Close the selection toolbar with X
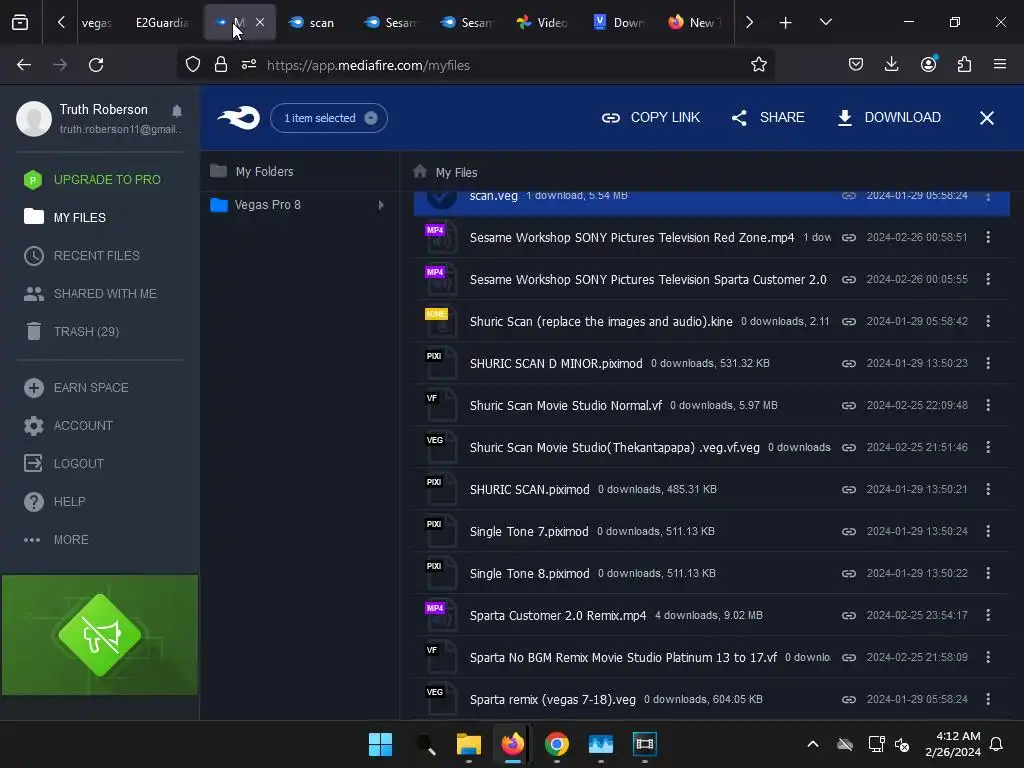 click(987, 118)
